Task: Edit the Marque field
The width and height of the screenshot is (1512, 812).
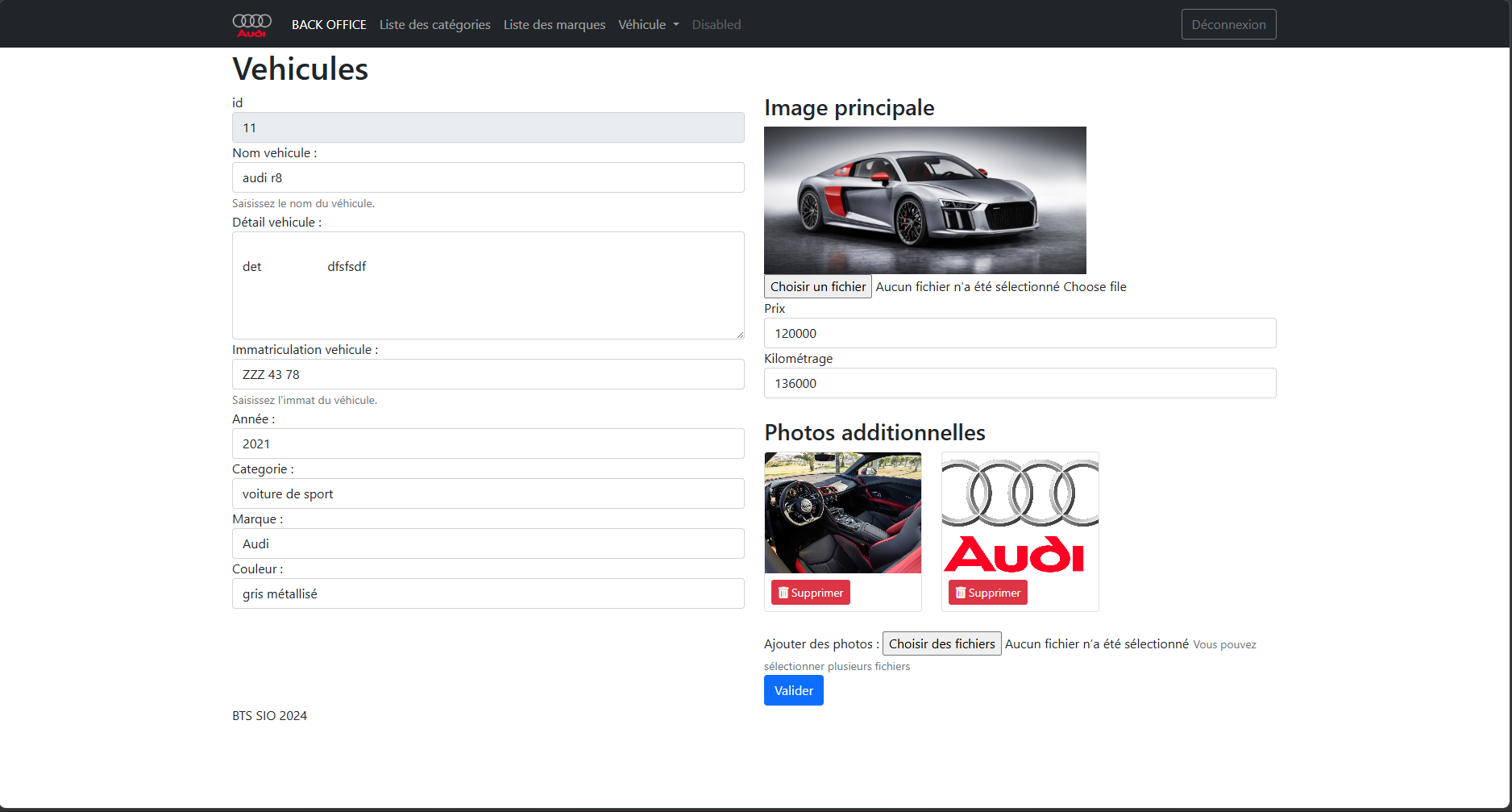Action: point(488,543)
